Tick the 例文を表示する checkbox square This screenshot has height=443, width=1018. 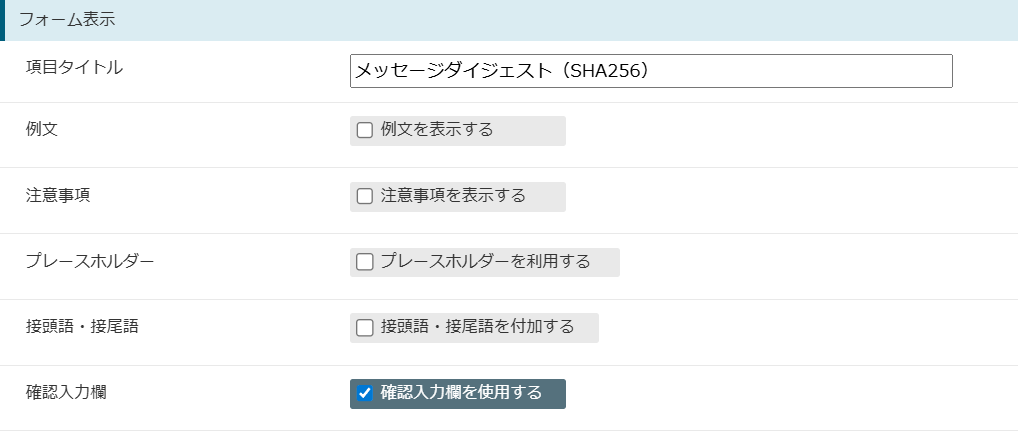(365, 131)
